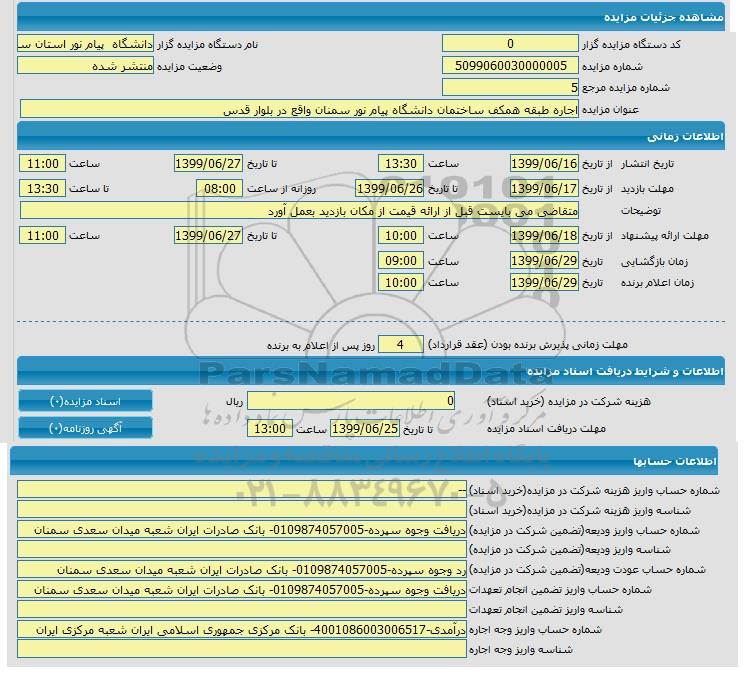The image size is (751, 680).
Task: Click the empty شناسه واریز تضمین انجام تعهدات field
Action: 242,609
